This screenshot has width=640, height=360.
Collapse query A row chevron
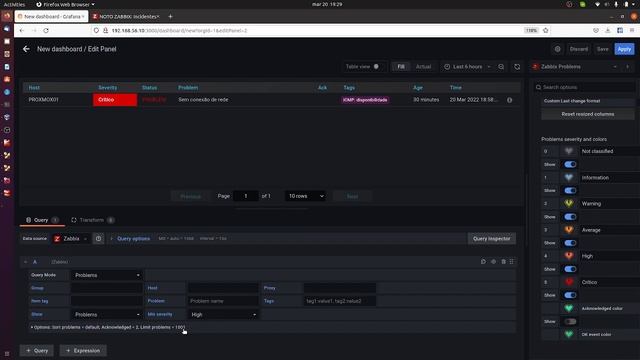tap(26, 262)
